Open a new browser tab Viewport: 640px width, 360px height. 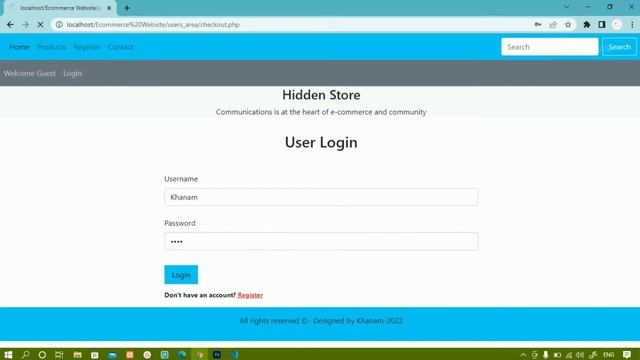click(127, 8)
